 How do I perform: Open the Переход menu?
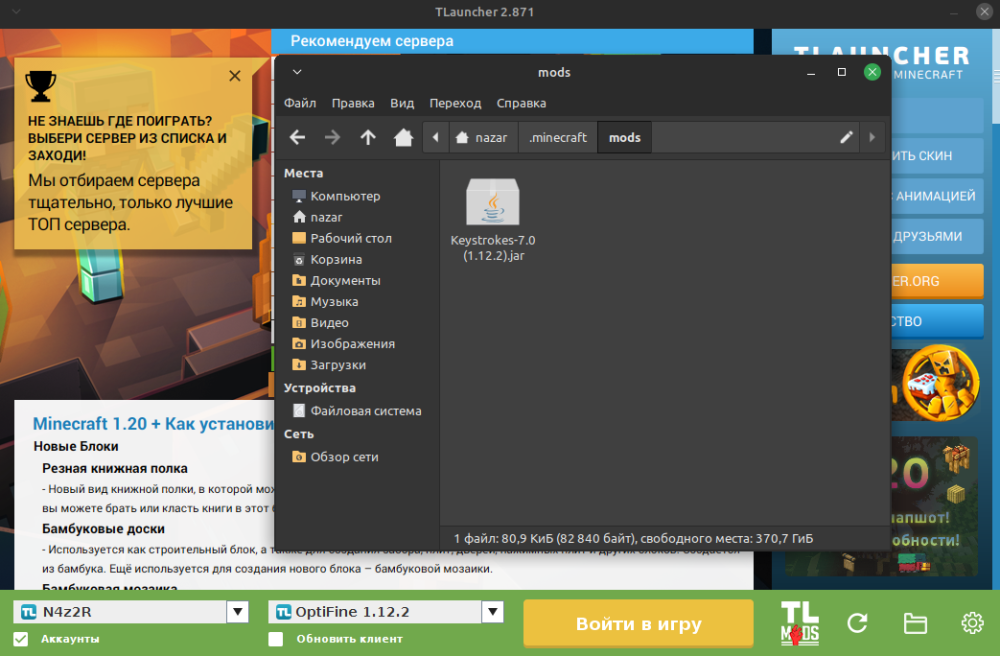[x=455, y=103]
